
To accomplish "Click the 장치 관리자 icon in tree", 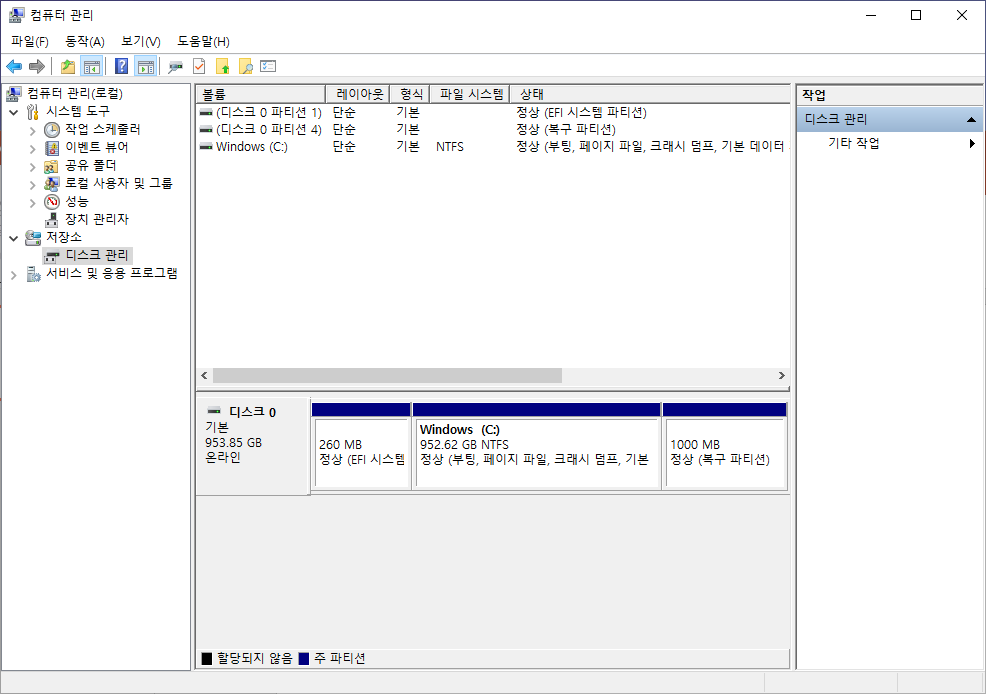I will point(52,219).
